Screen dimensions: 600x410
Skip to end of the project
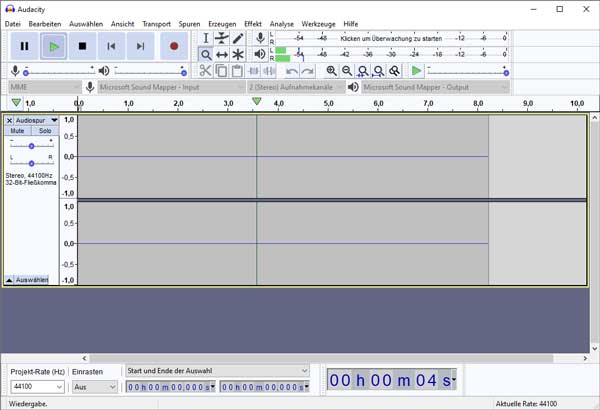[140, 46]
